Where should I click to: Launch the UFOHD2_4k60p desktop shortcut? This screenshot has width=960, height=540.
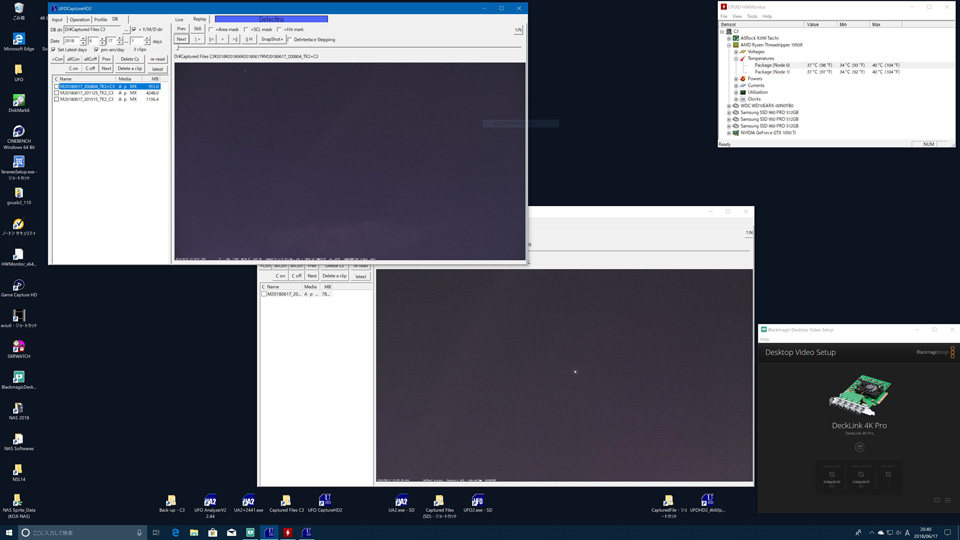(x=707, y=503)
